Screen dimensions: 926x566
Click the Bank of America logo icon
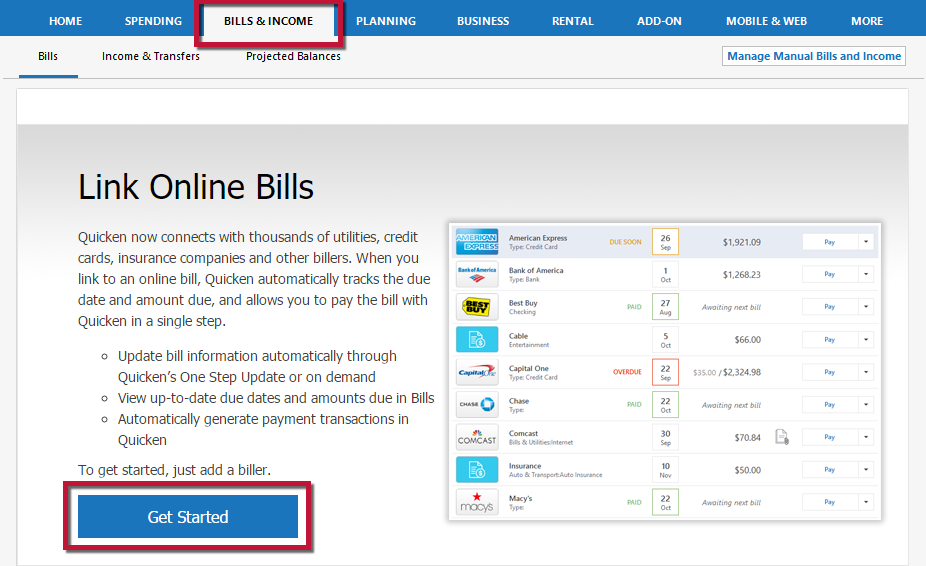pos(477,274)
